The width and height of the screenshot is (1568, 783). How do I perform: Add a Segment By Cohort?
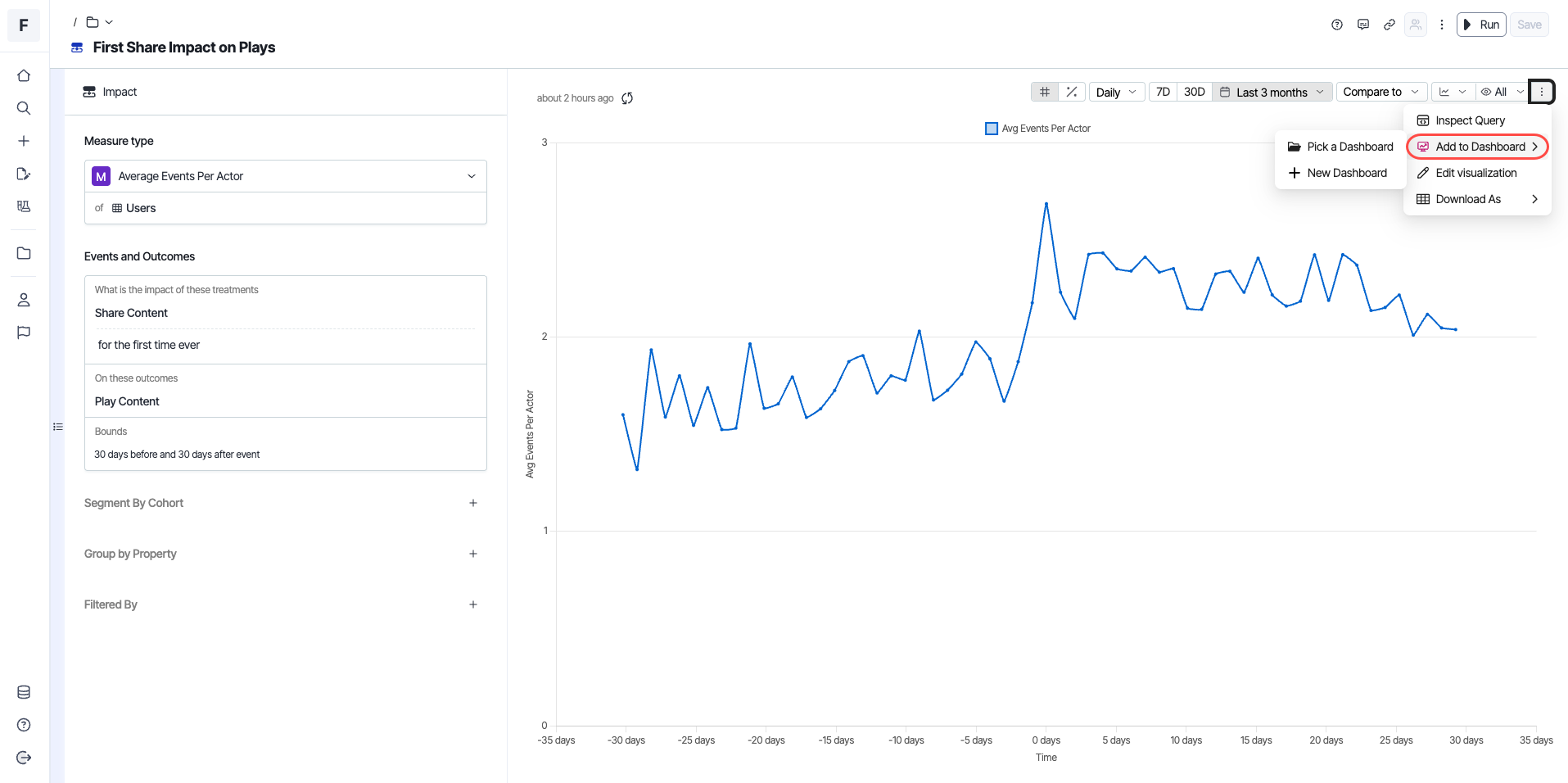point(473,503)
